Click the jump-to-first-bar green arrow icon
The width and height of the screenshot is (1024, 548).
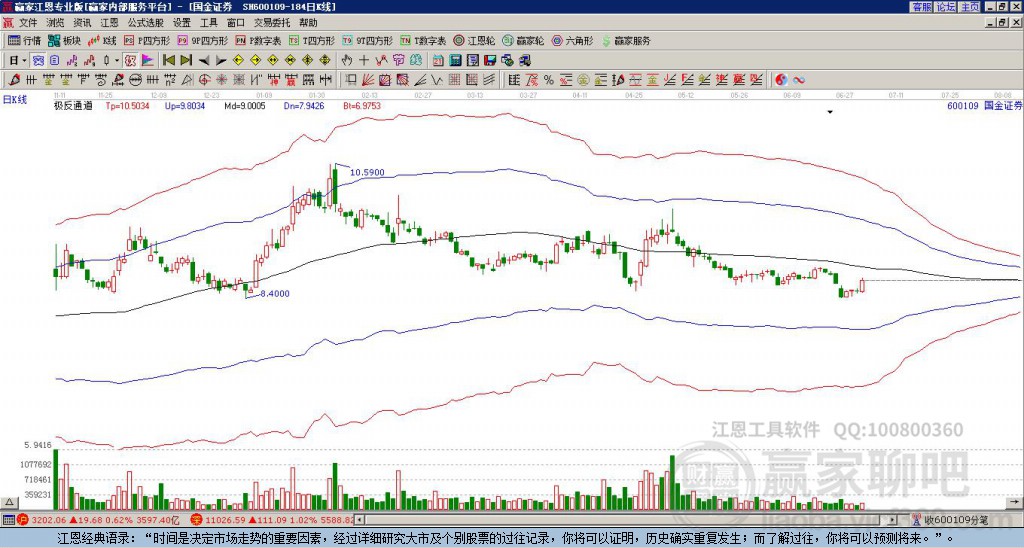pos(168,61)
